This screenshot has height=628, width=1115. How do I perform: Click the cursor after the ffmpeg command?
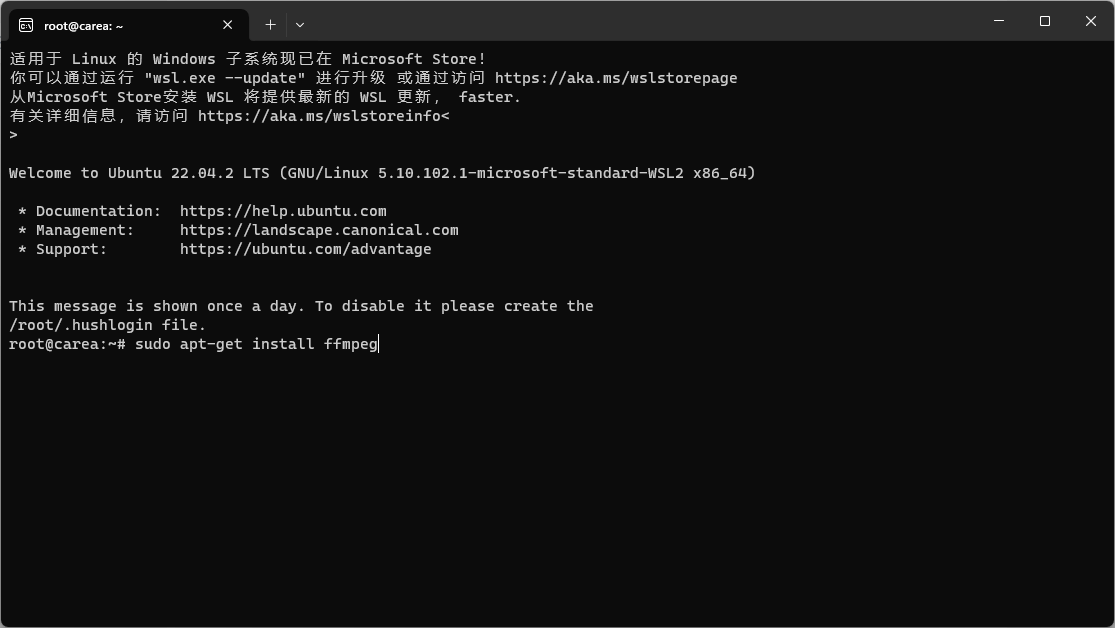378,343
